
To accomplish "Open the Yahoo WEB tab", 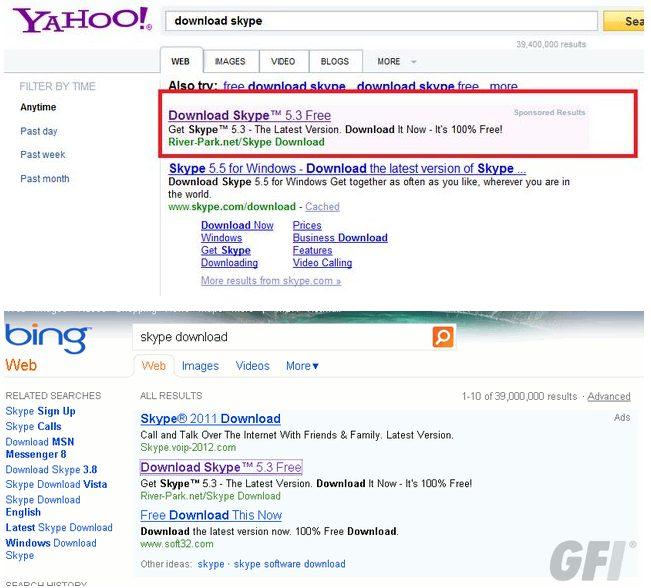I will [x=180, y=61].
